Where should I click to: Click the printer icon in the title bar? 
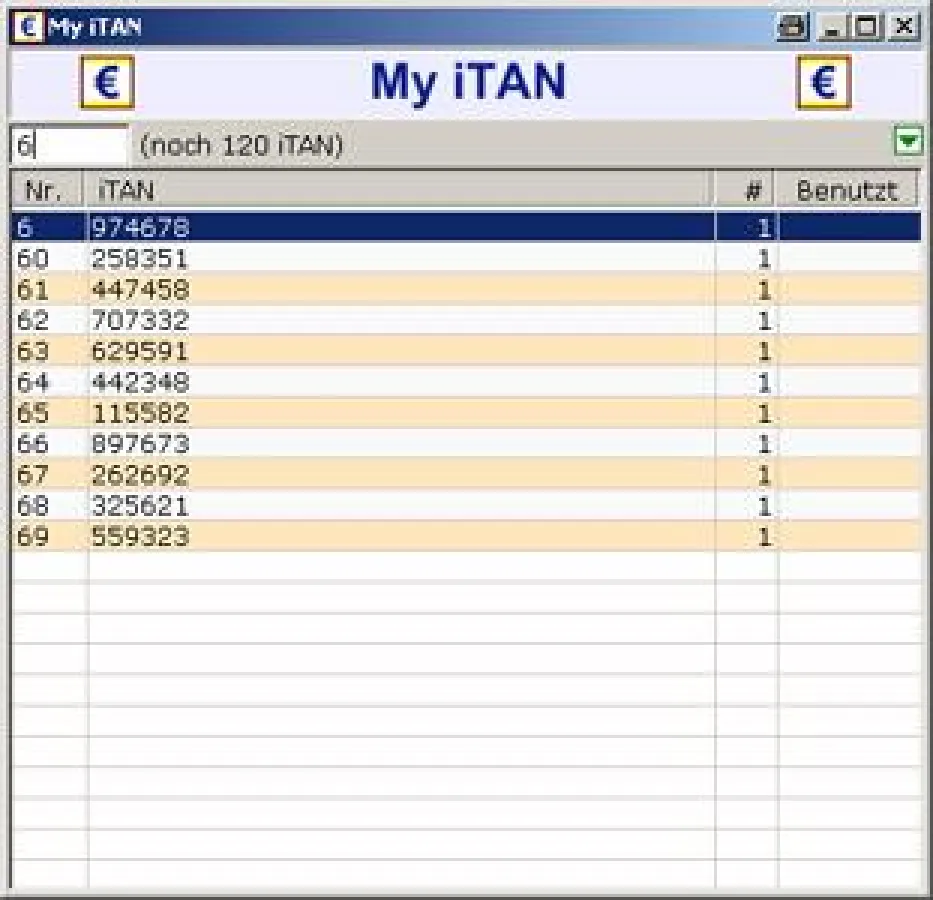coord(791,27)
